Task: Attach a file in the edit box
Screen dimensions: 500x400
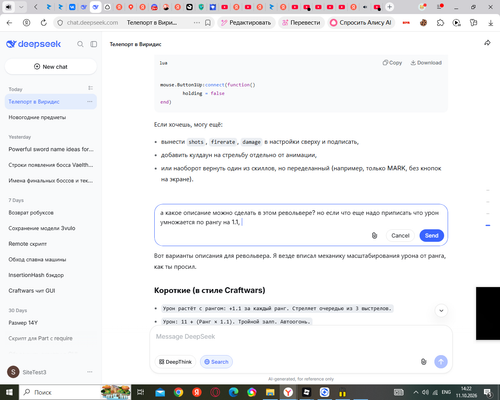Action: pos(374,235)
